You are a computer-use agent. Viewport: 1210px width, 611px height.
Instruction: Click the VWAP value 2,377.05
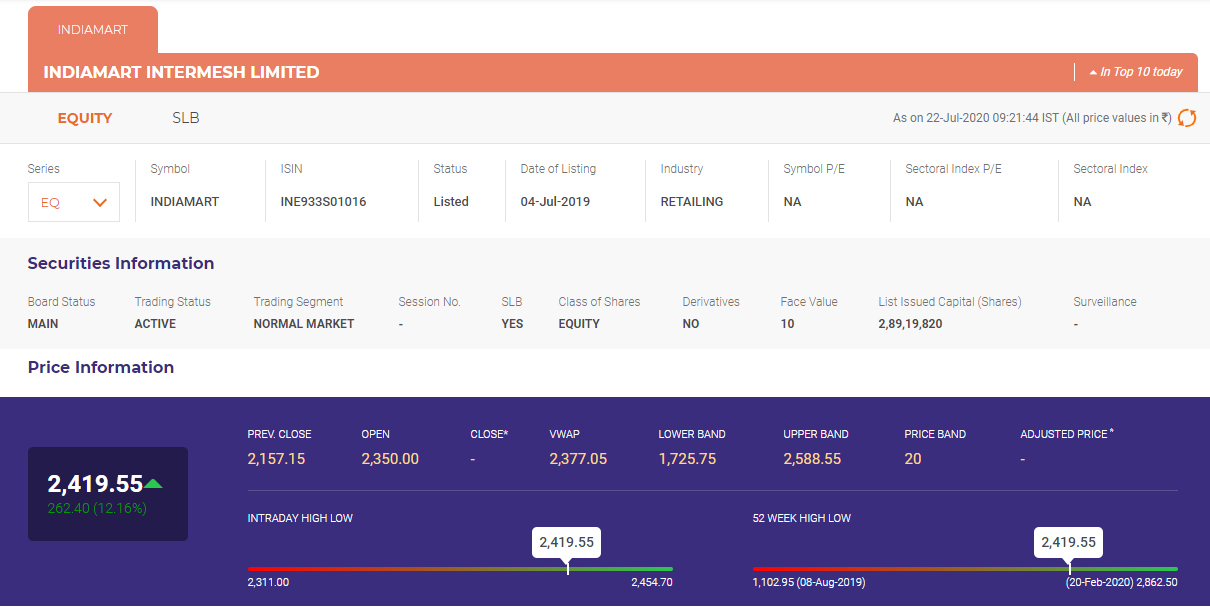click(578, 459)
